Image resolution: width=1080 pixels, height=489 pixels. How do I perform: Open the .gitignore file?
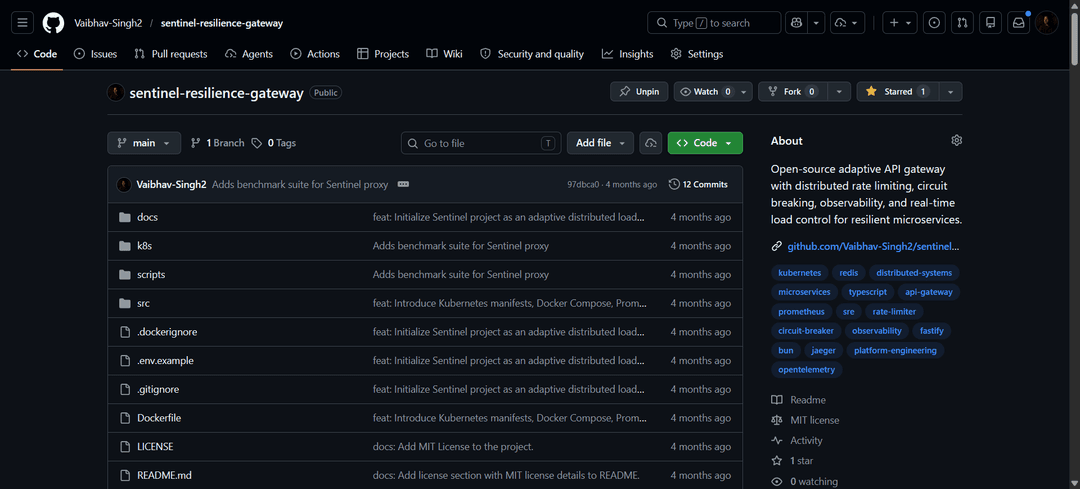coord(158,389)
